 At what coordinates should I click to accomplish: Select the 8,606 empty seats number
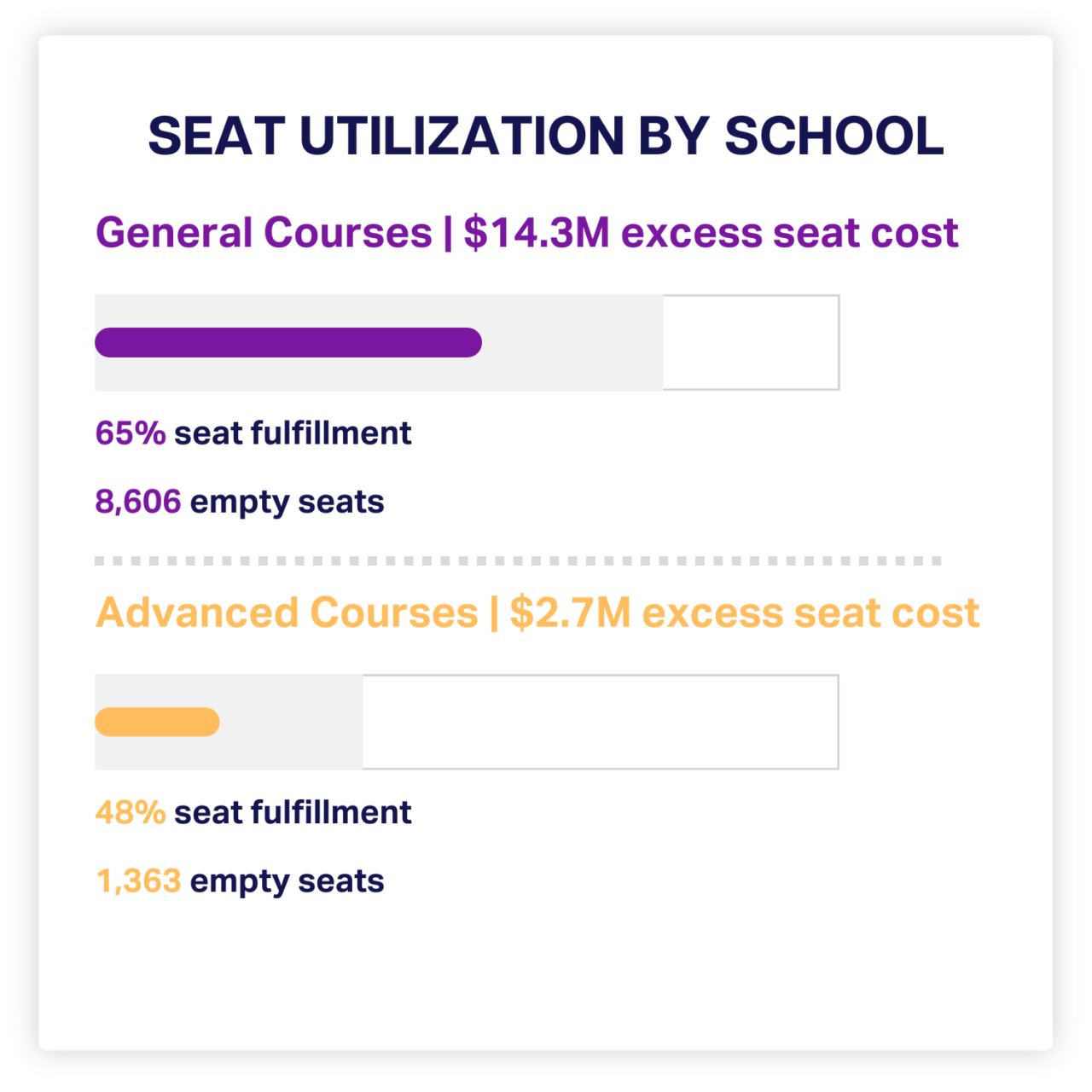(x=138, y=502)
